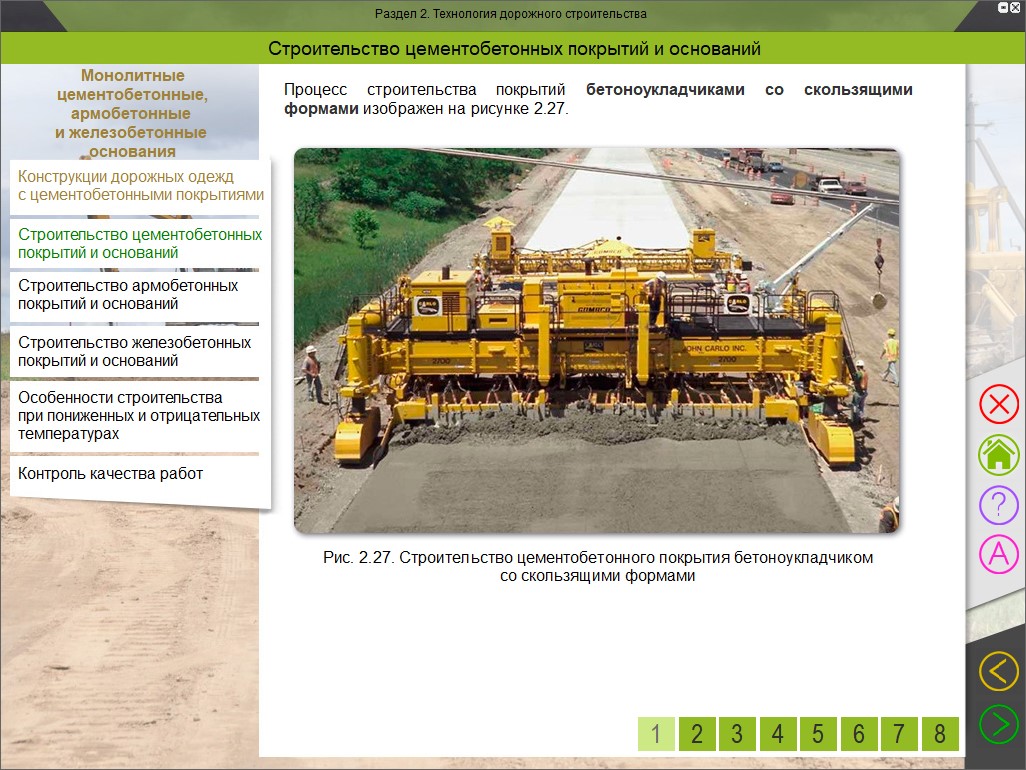The height and width of the screenshot is (770, 1026).
Task: Click the 'Монолитные цементобетонные' sidebar heading
Action: coord(131,113)
